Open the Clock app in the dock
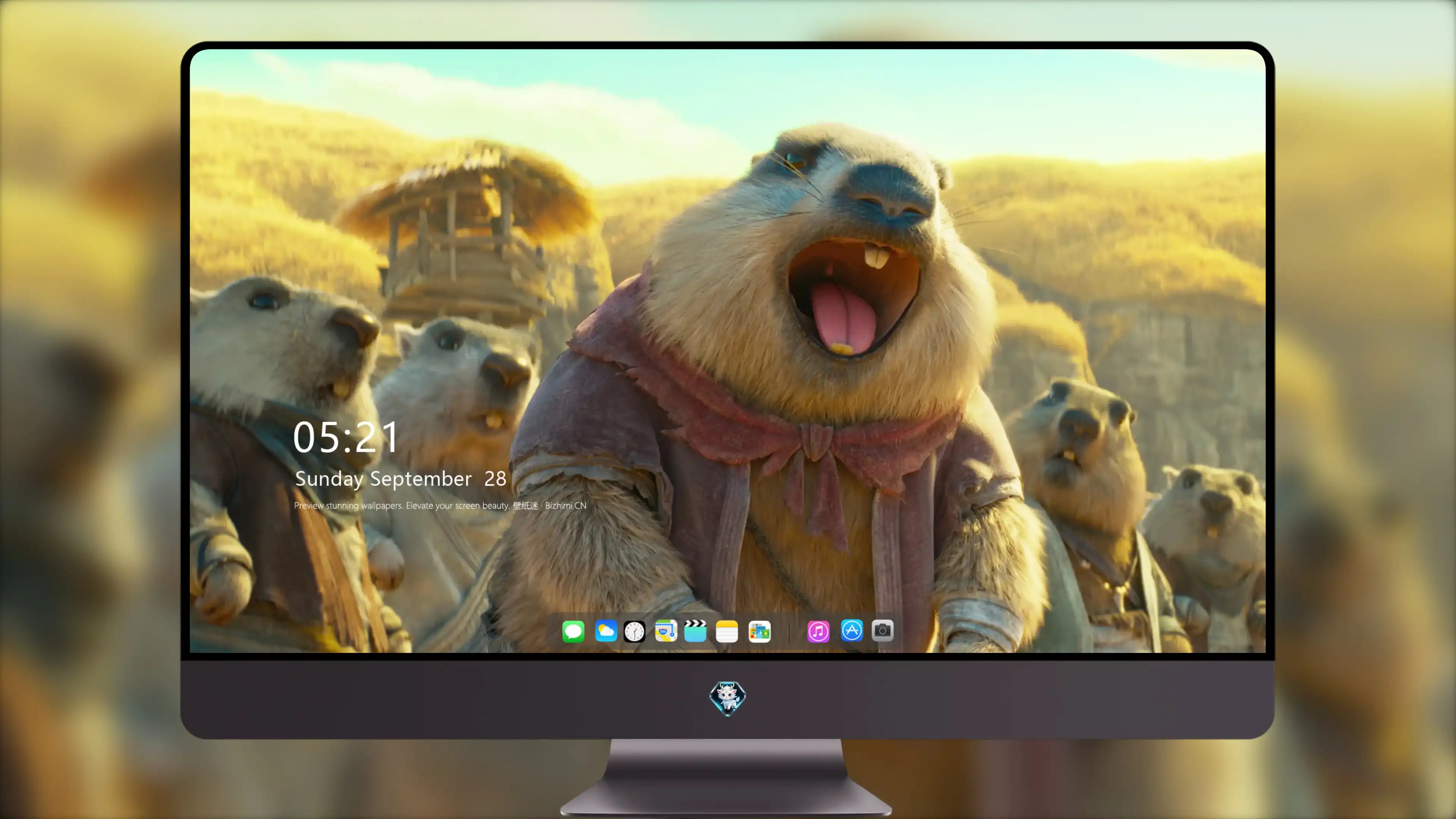This screenshot has width=1456, height=819. pos(634,631)
